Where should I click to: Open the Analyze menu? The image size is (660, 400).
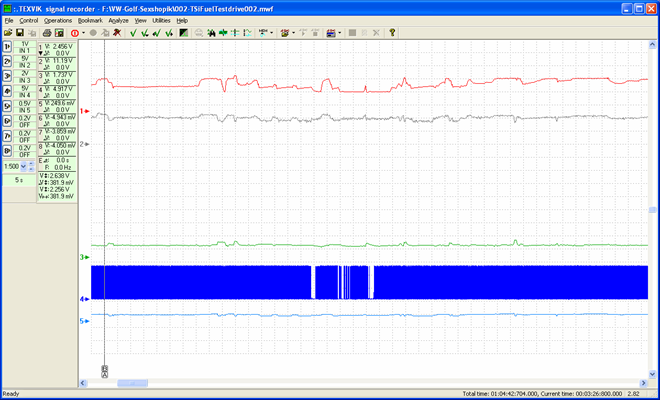pos(118,21)
